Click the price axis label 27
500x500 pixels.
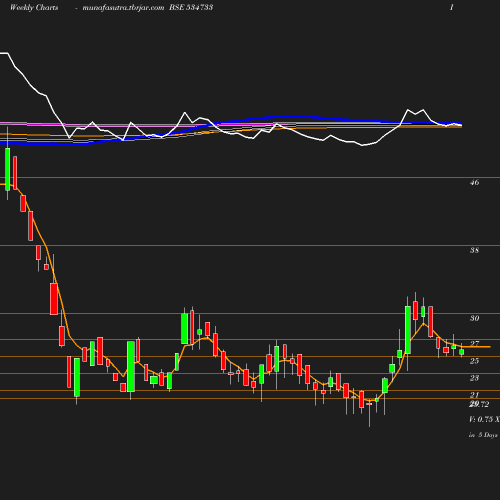click(x=474, y=344)
